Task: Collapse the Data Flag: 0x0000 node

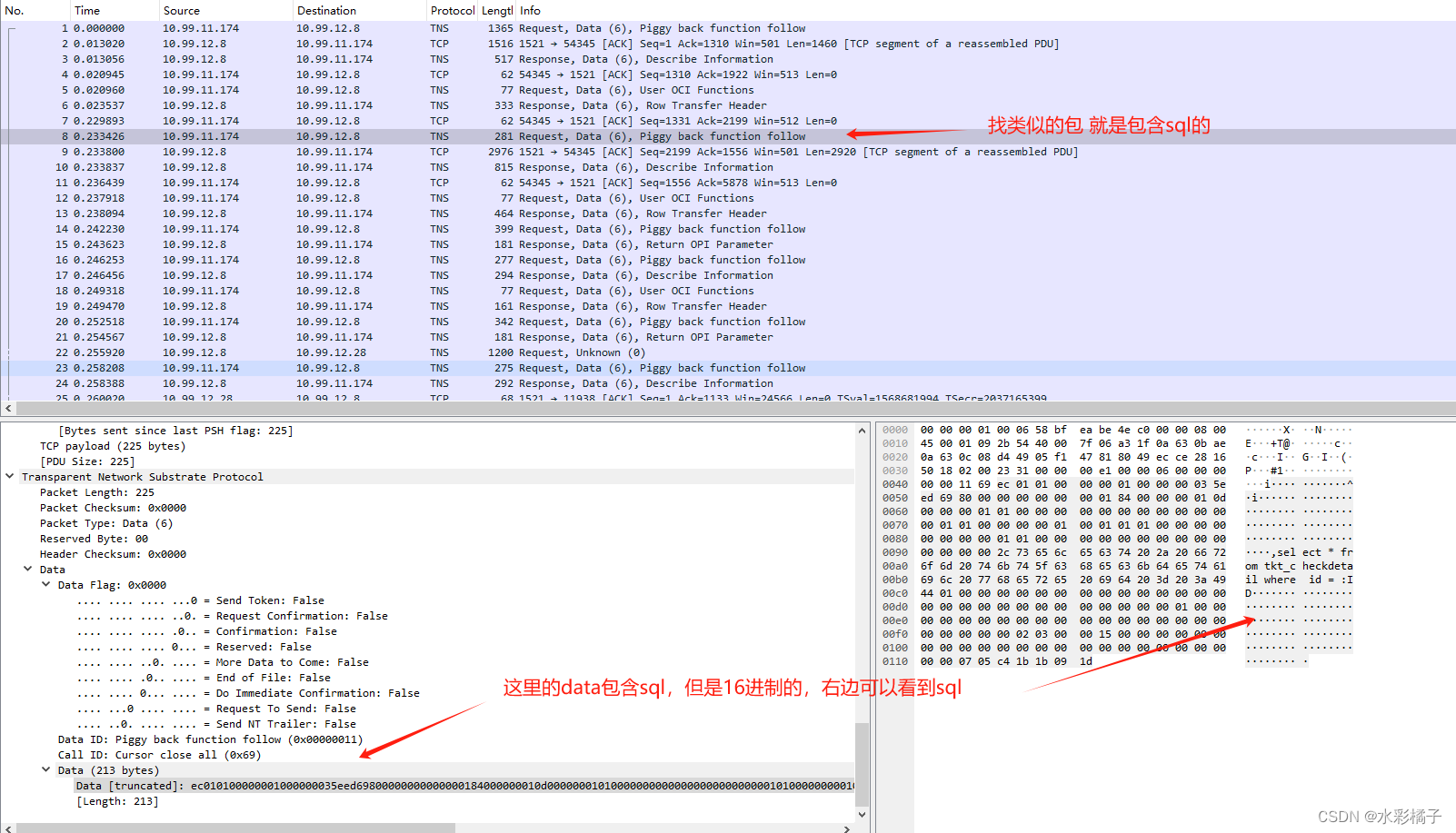Action: pos(46,585)
